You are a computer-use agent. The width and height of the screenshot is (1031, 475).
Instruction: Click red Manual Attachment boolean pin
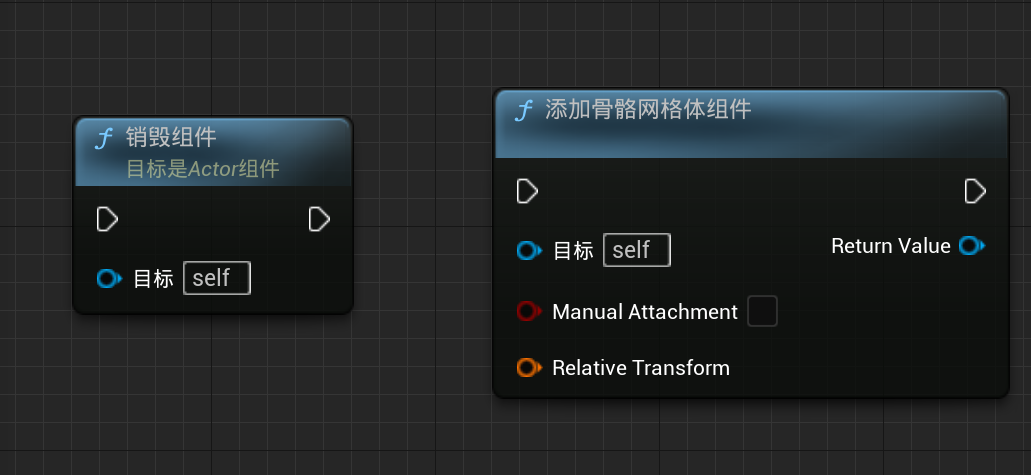coord(529,311)
